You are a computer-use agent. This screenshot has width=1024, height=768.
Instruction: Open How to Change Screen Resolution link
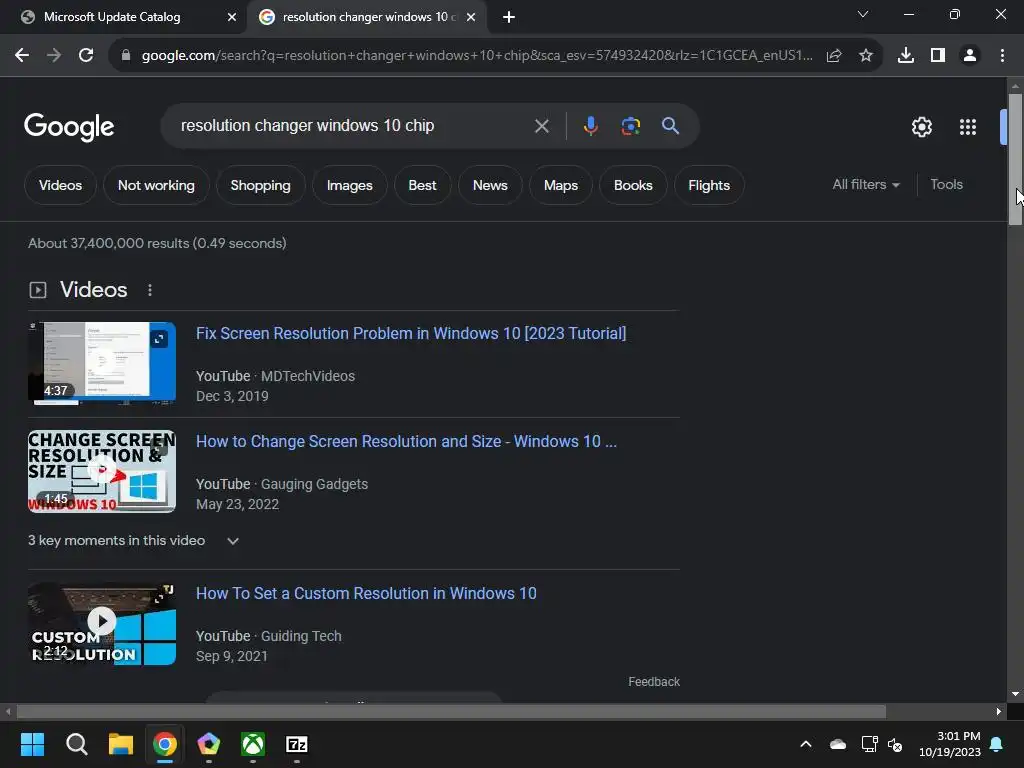coord(406,441)
